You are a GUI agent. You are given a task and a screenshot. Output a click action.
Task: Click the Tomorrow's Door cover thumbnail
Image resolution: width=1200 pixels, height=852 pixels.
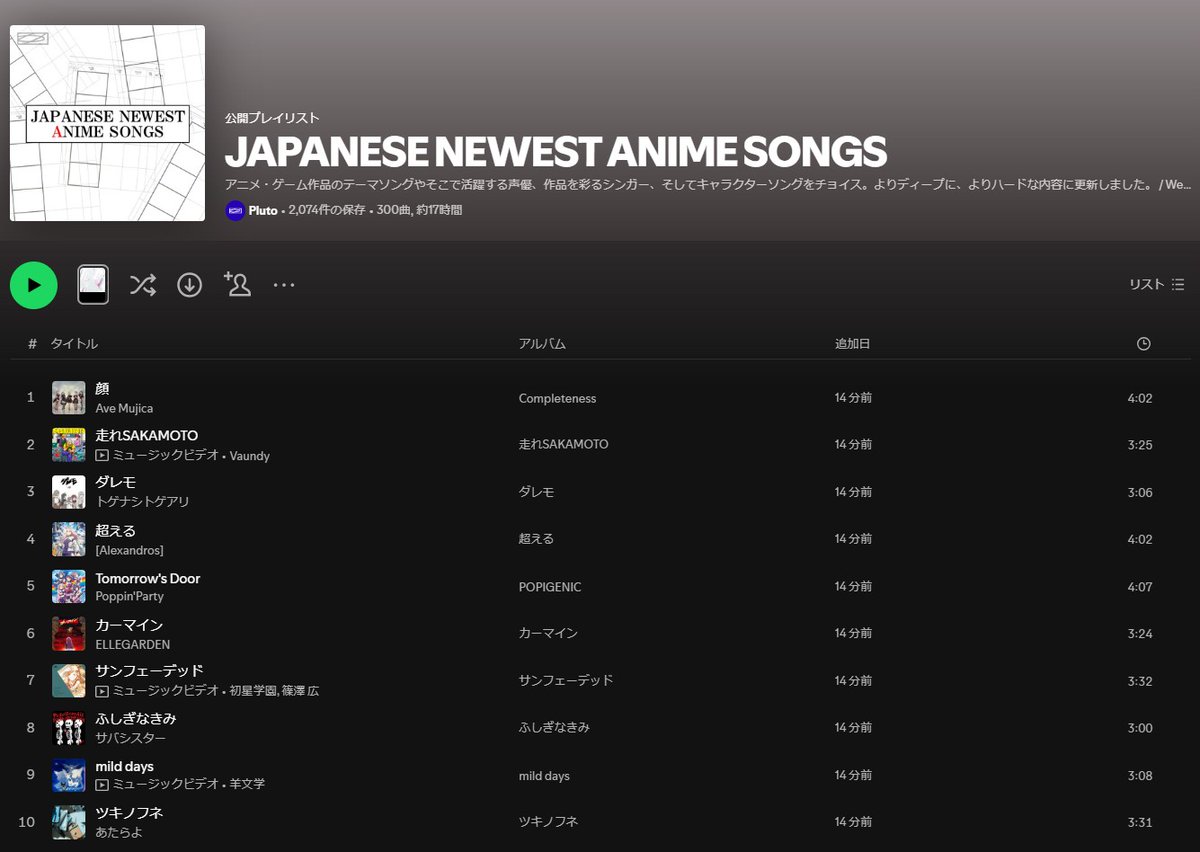pos(69,587)
